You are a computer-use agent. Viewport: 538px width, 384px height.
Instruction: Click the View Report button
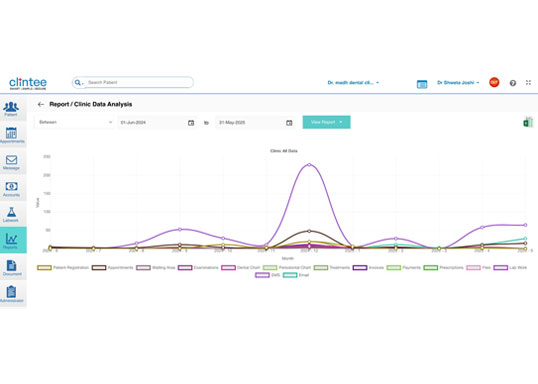326,122
